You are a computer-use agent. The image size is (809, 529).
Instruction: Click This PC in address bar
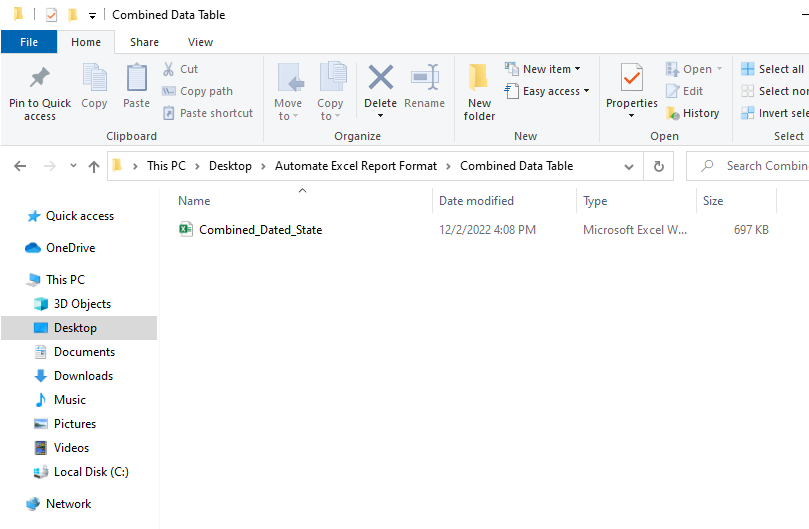[166, 166]
